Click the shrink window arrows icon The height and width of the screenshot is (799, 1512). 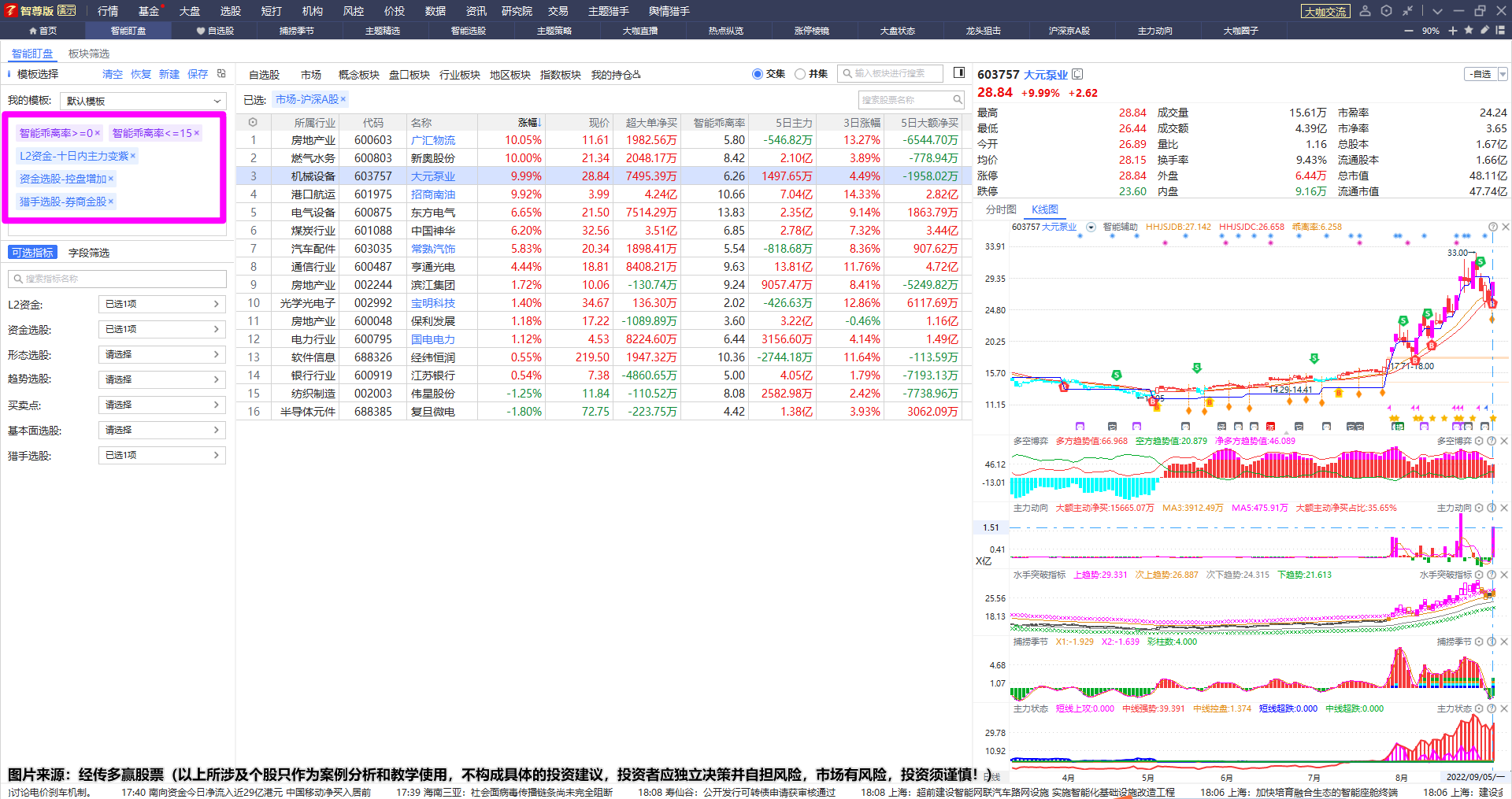[x=1407, y=11]
